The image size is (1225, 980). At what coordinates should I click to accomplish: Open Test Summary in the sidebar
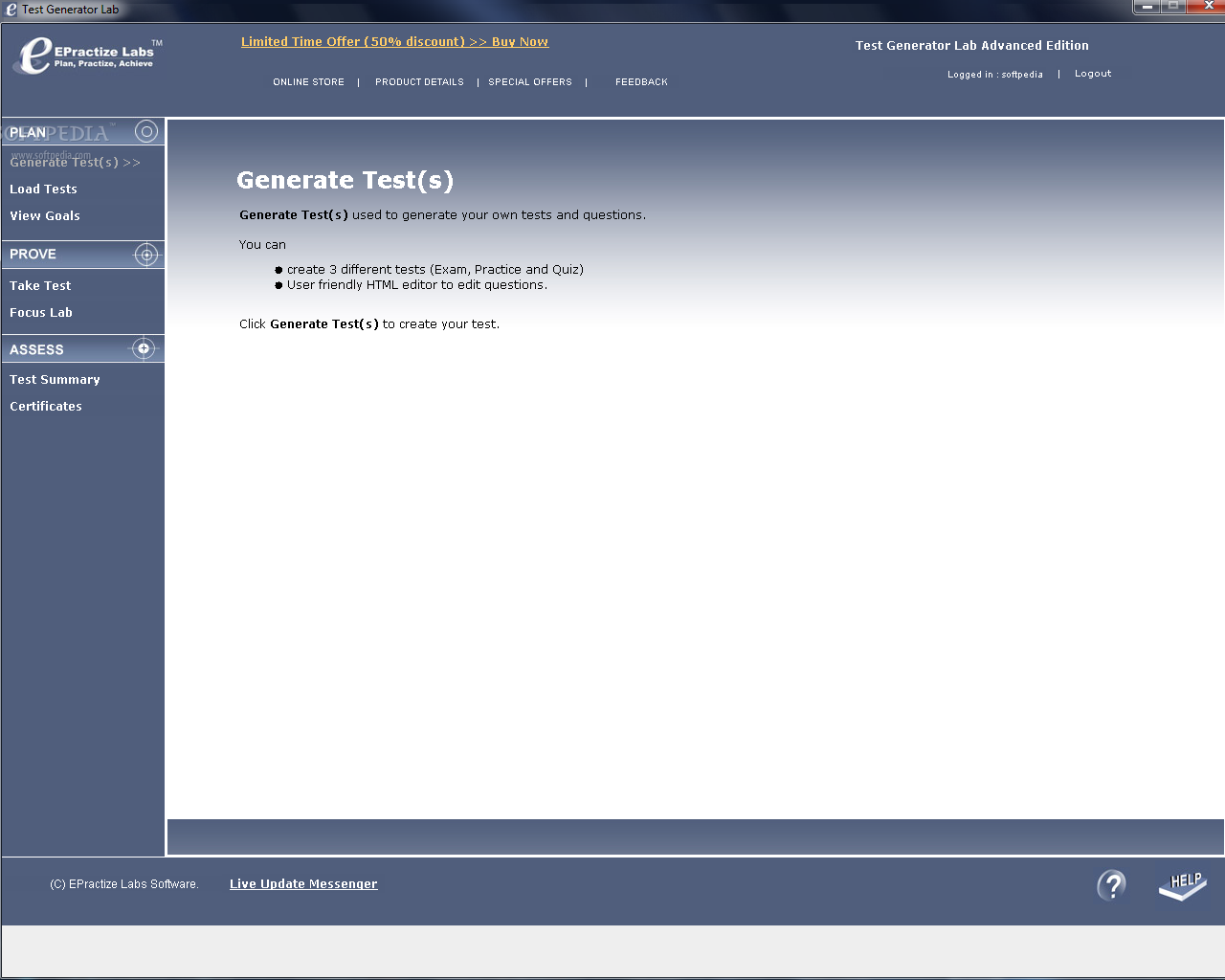tap(55, 380)
